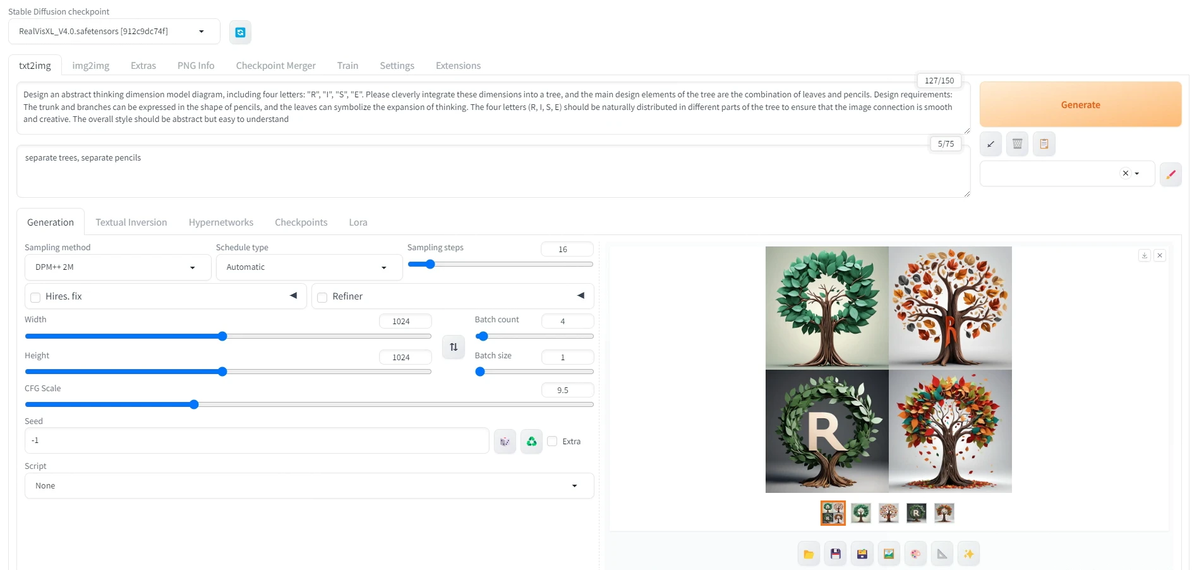Select the grid thumbnail with orange border

(833, 513)
